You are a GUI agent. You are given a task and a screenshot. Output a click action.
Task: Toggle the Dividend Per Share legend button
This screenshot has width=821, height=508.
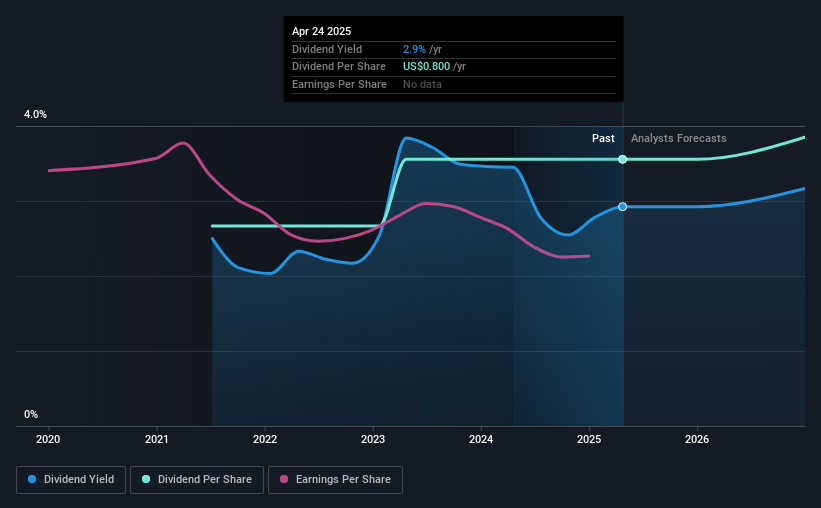197,480
